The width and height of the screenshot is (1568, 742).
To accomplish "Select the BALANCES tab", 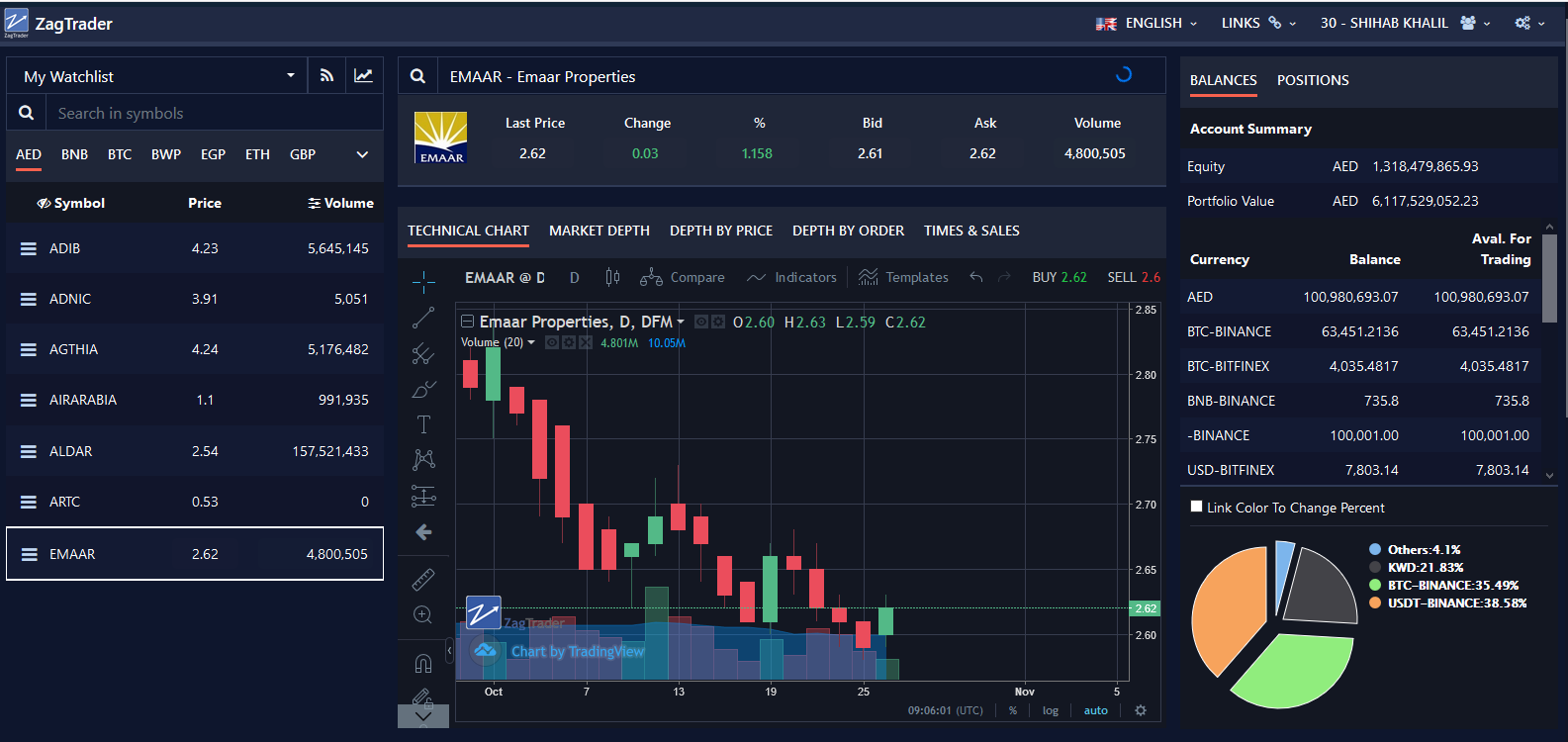I will click(x=1224, y=80).
